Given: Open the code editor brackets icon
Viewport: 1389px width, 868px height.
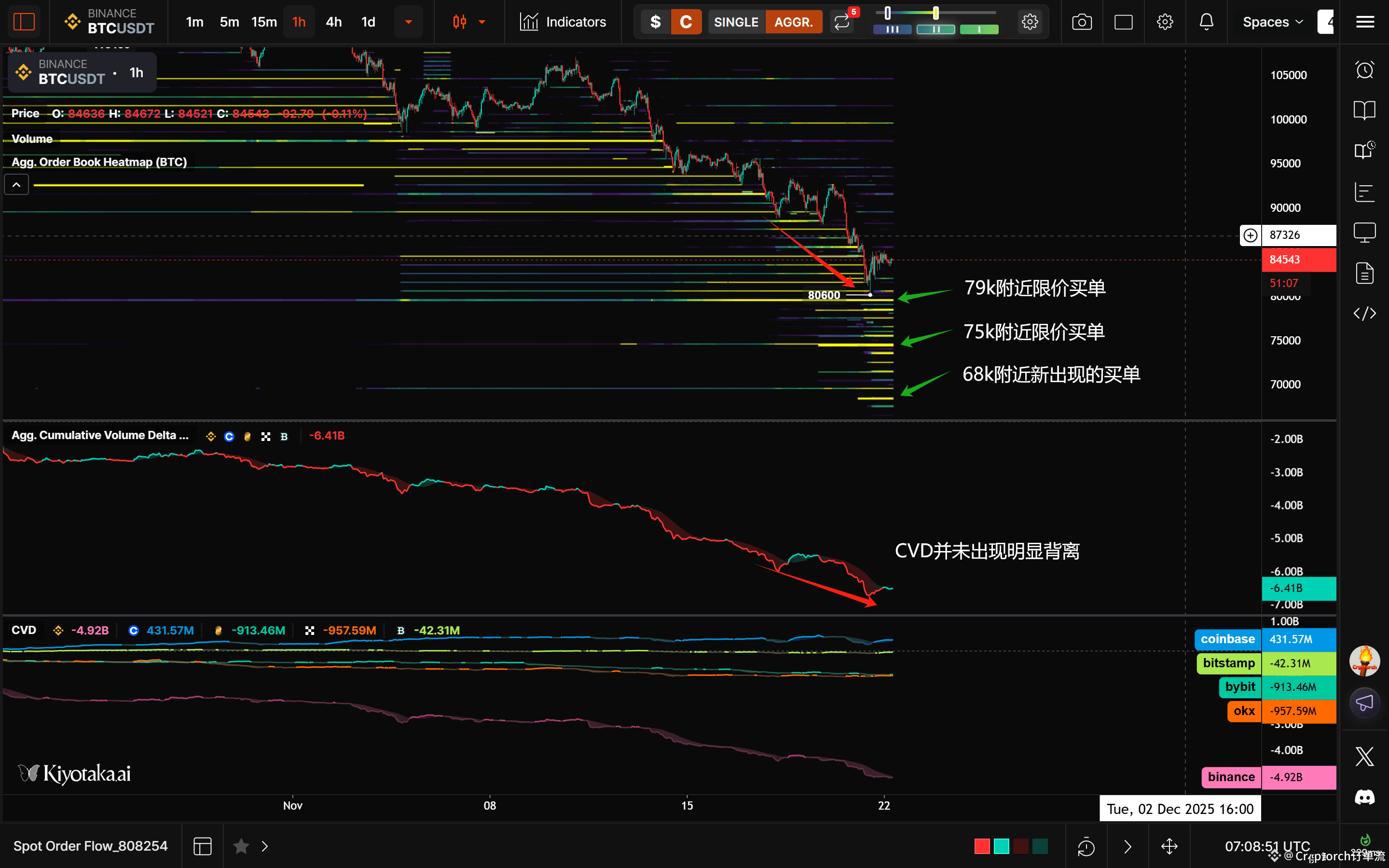Looking at the screenshot, I should pos(1364,313).
